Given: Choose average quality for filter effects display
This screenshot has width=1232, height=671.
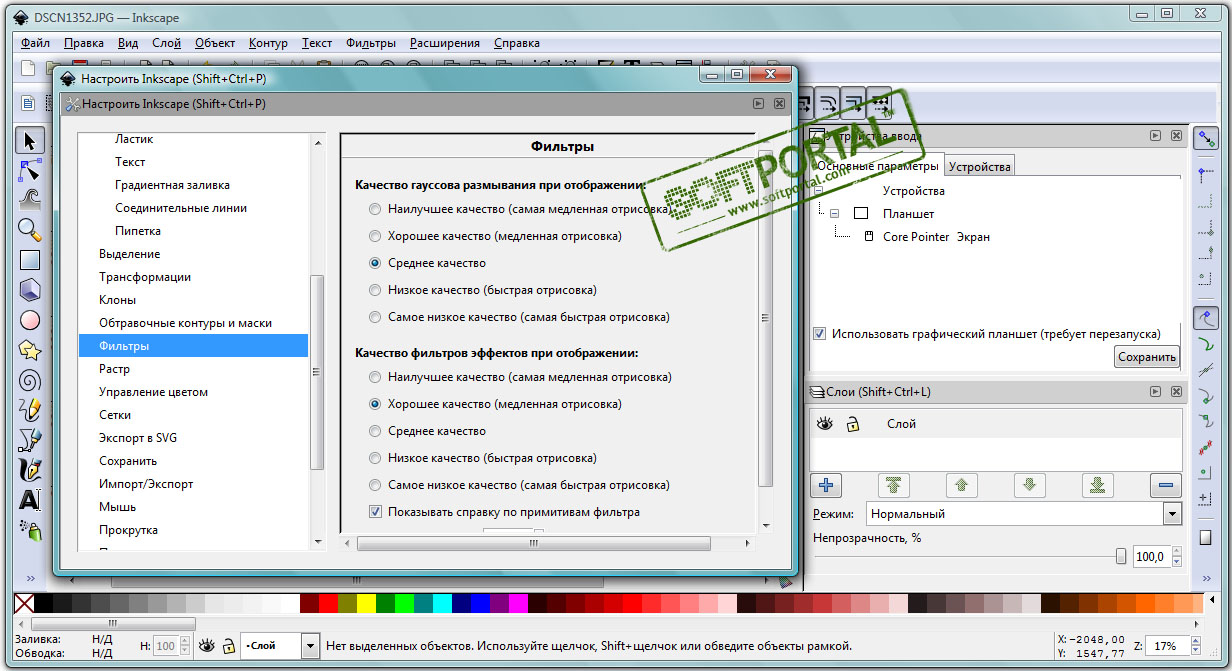Looking at the screenshot, I should (x=375, y=431).
